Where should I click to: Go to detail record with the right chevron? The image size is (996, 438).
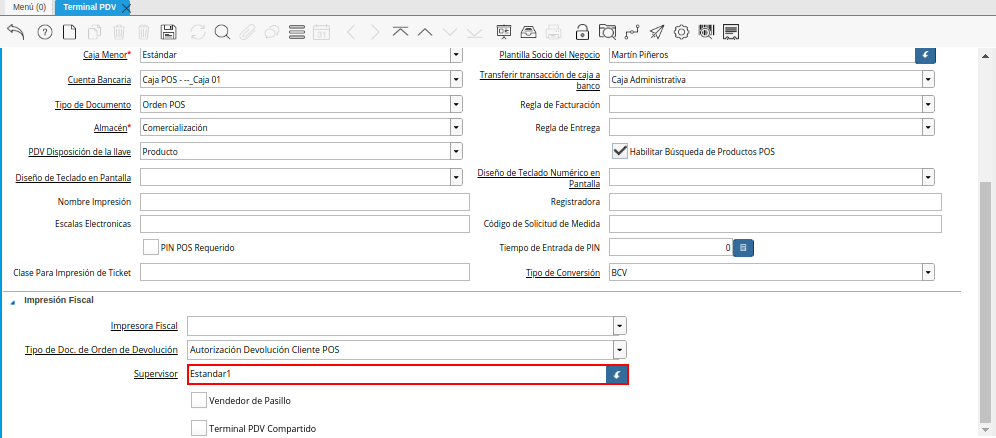(x=375, y=32)
